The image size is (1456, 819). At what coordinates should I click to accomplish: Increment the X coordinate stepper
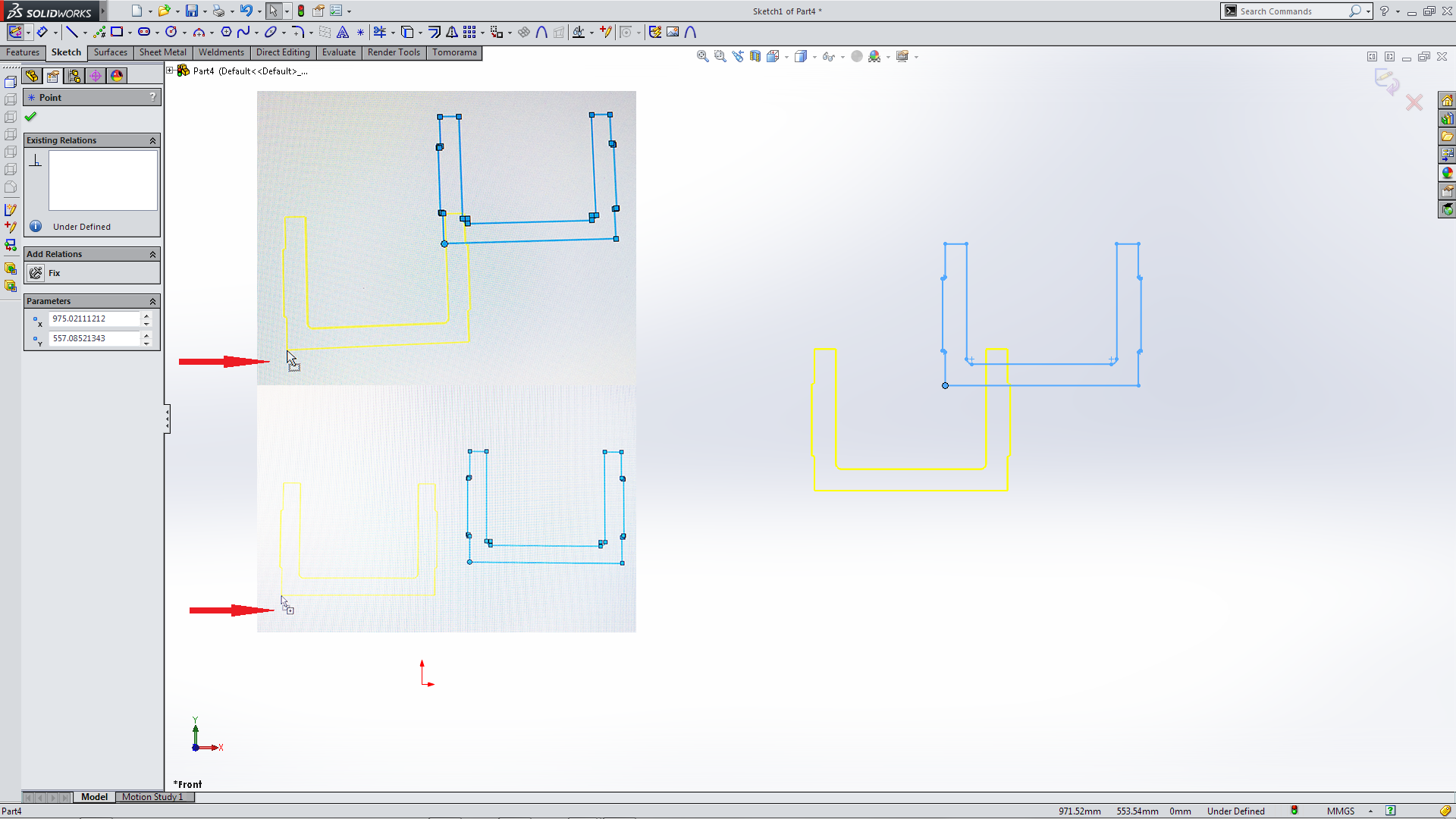(146, 315)
